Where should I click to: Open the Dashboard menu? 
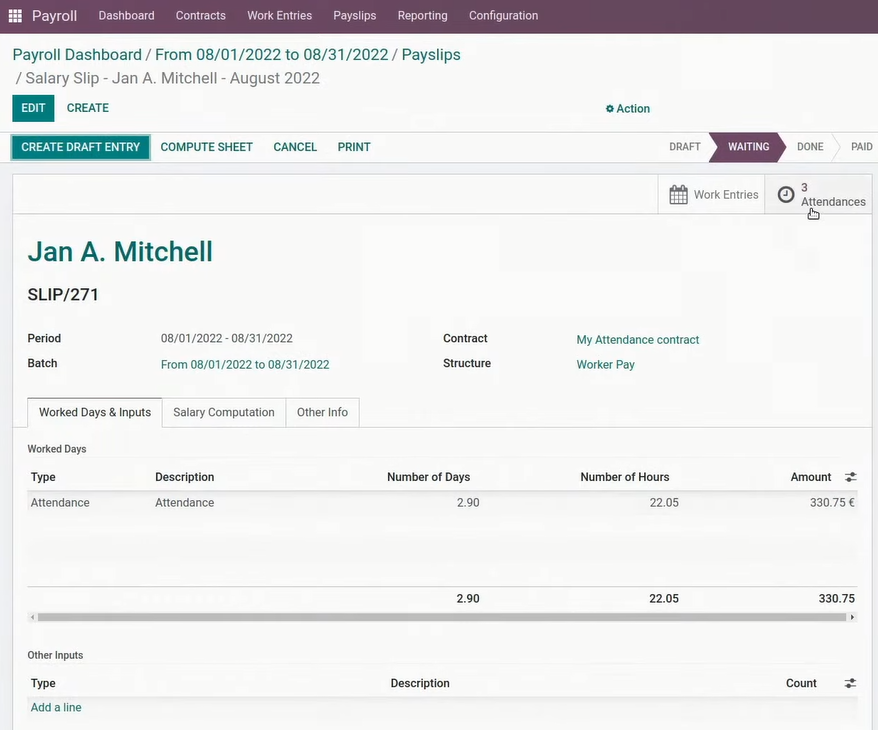click(127, 16)
